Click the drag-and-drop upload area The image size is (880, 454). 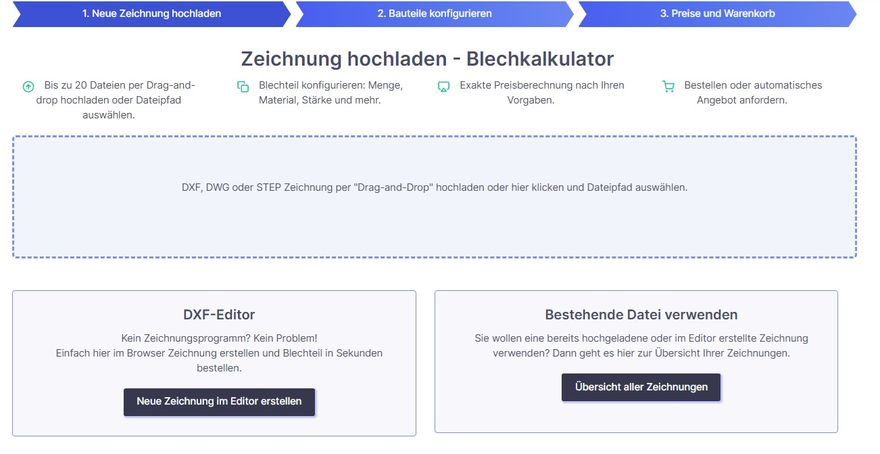(434, 197)
